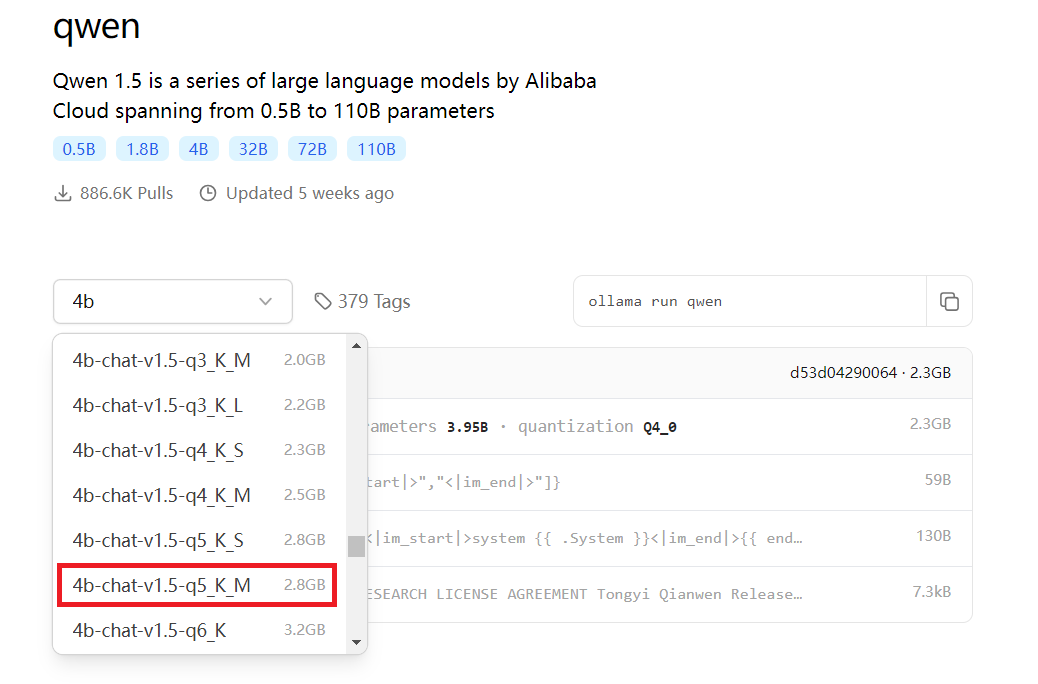This screenshot has height=684, width=1038.
Task: Select the 32B size tag
Action: pos(253,149)
